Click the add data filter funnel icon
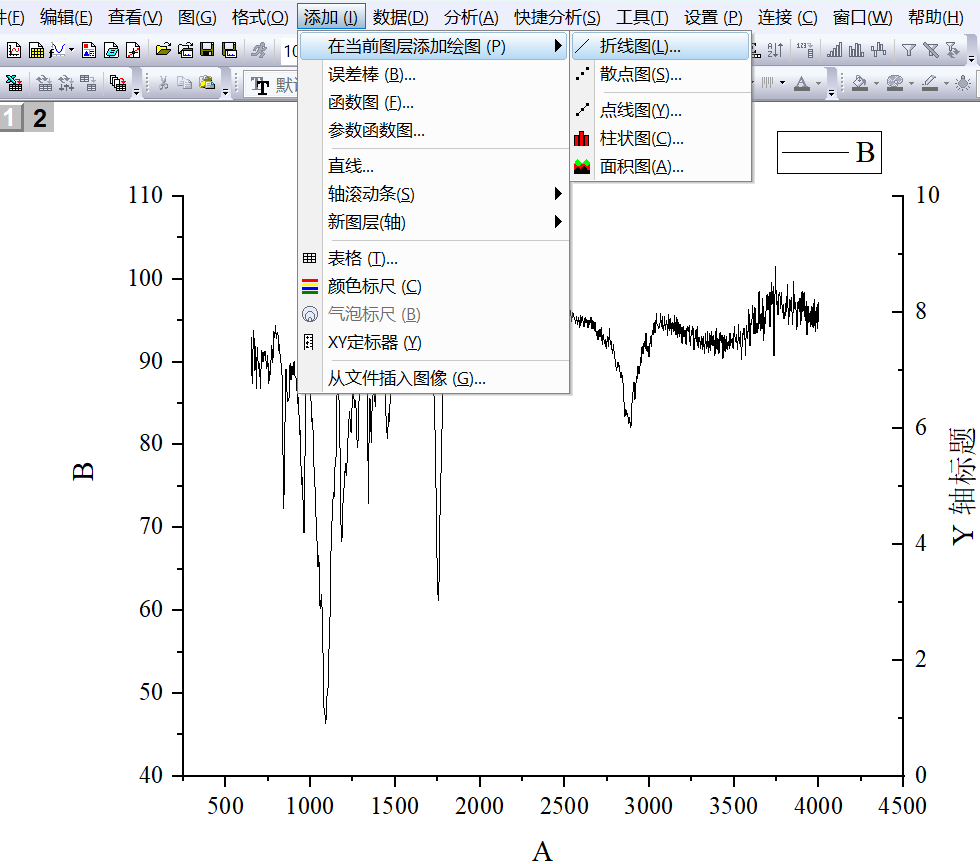This screenshot has width=980, height=864. pos(907,50)
